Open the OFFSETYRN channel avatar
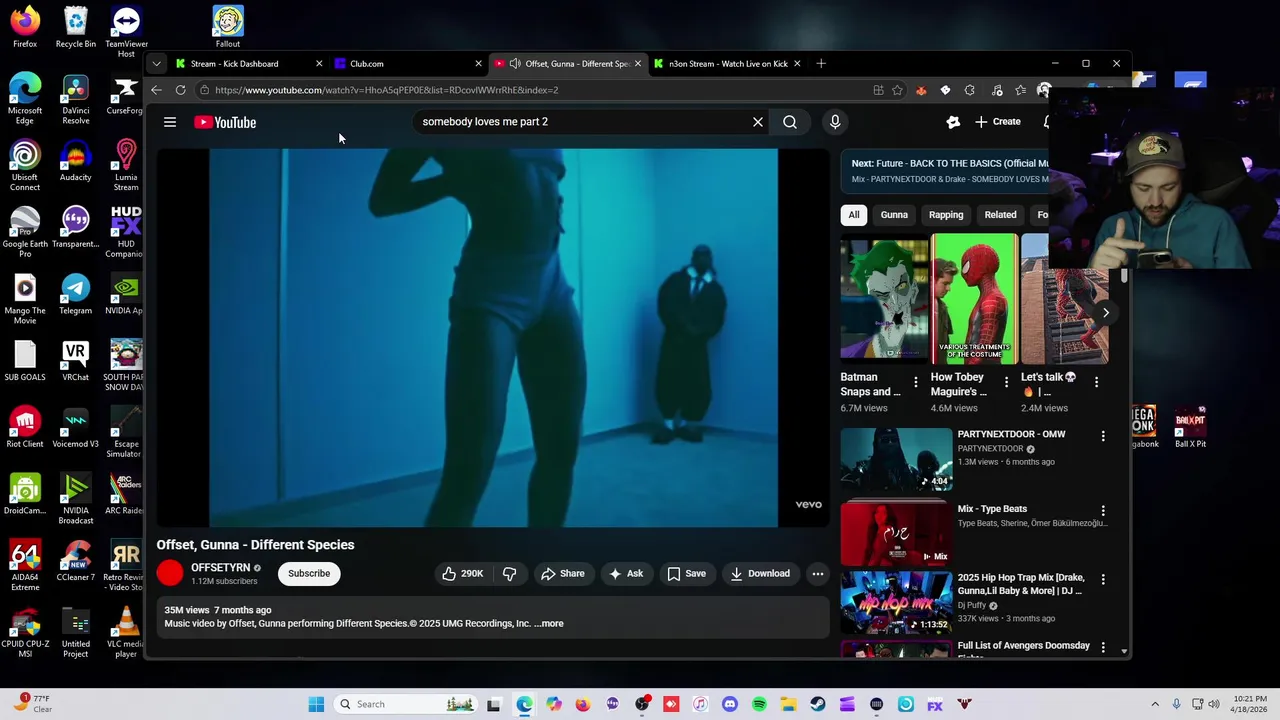 tap(170, 573)
